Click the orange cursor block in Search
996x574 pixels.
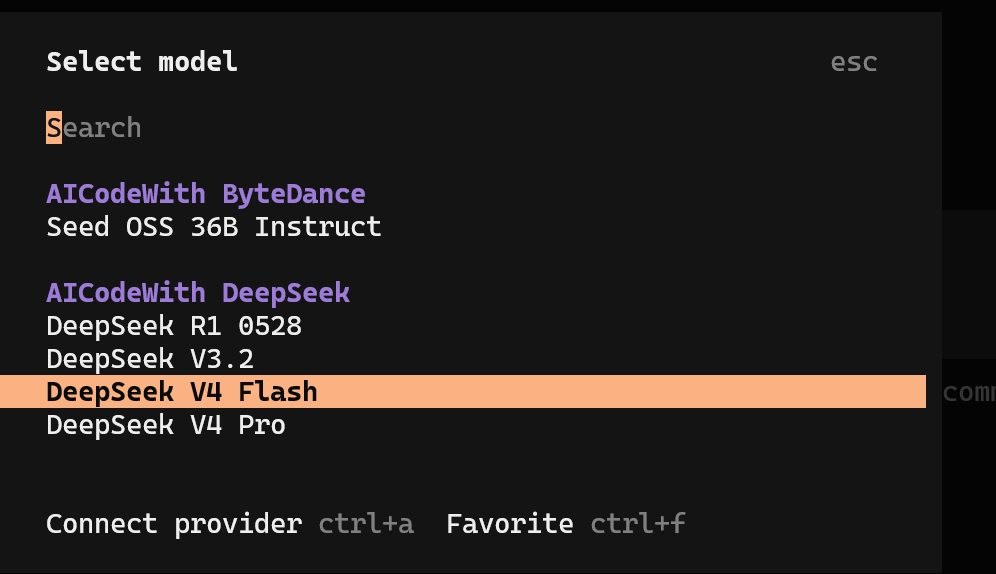pyautogui.click(x=54, y=128)
